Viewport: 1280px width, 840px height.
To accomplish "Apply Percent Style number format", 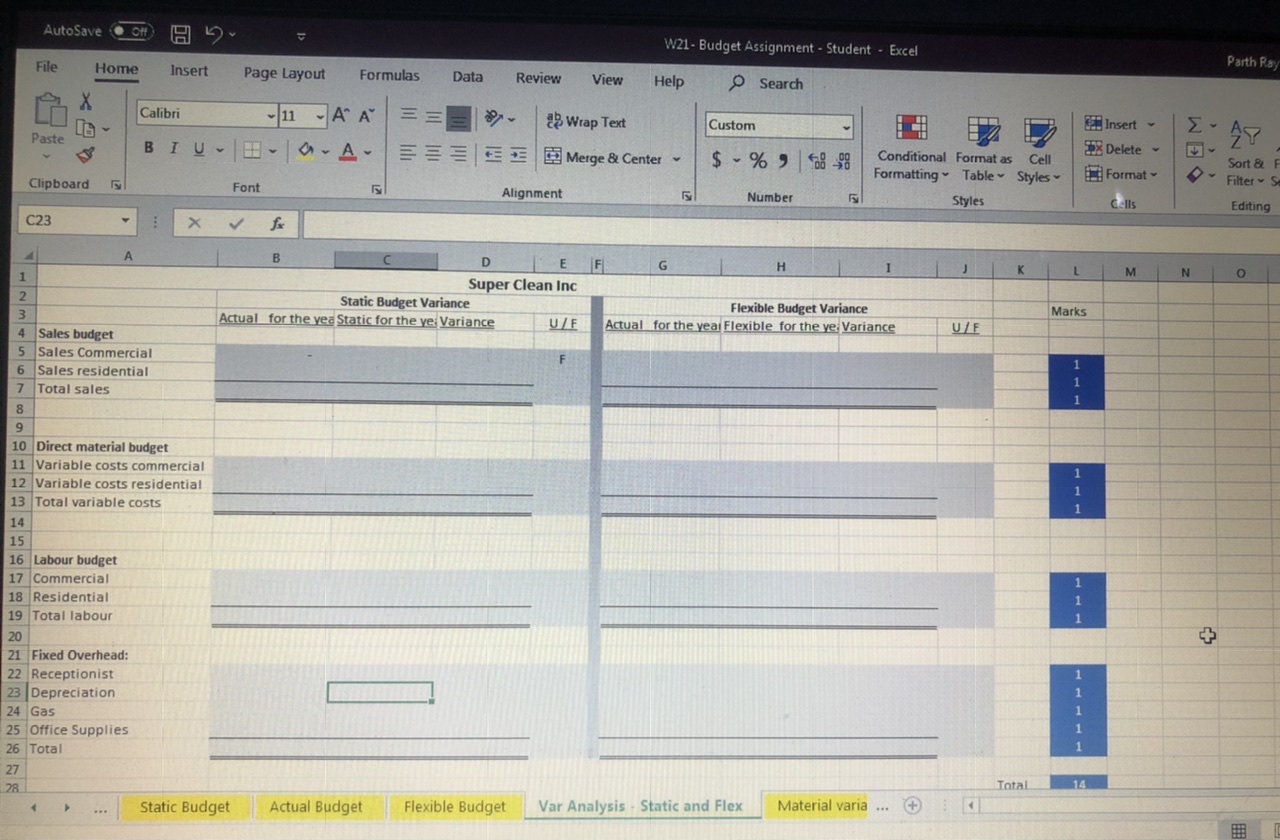I will [x=757, y=159].
